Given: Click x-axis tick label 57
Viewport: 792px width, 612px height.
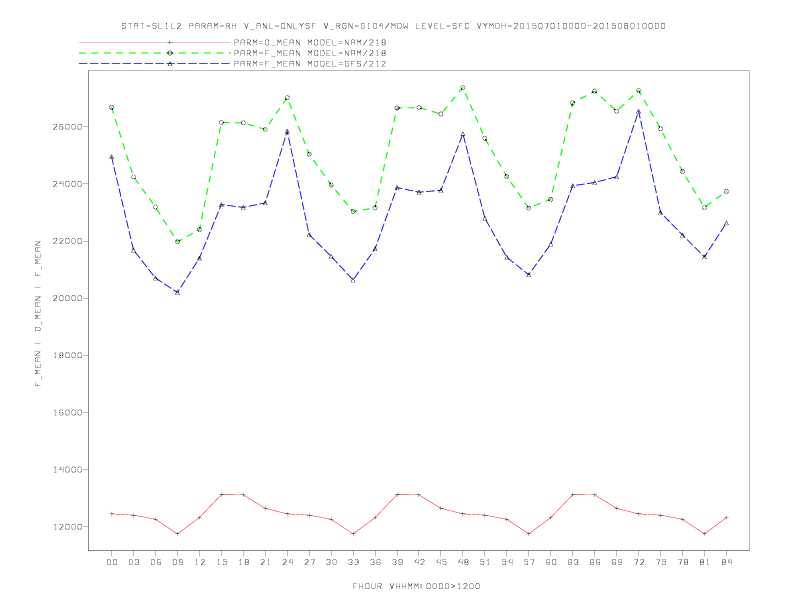Looking at the screenshot, I should tap(529, 562).
